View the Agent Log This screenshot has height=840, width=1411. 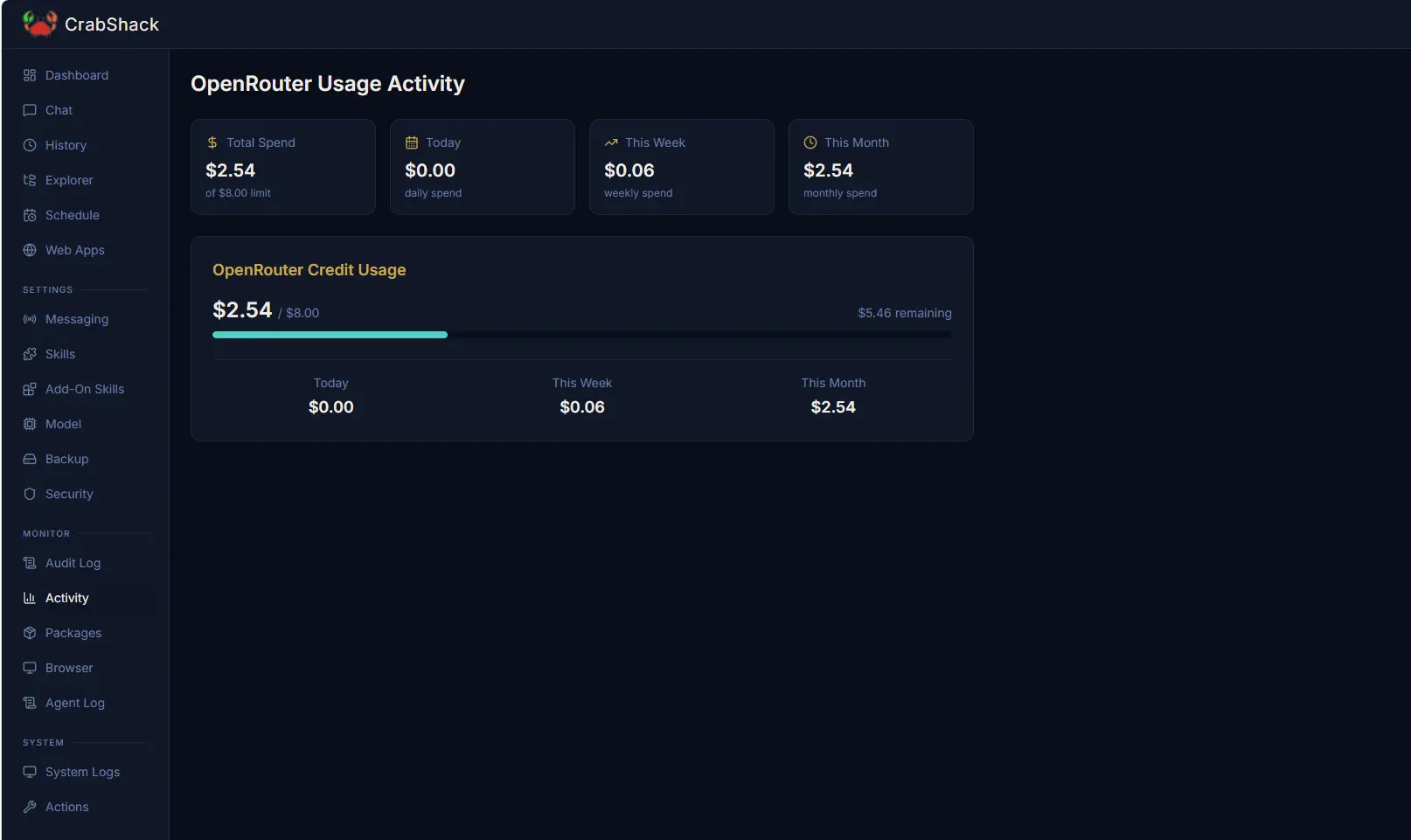pos(85,703)
